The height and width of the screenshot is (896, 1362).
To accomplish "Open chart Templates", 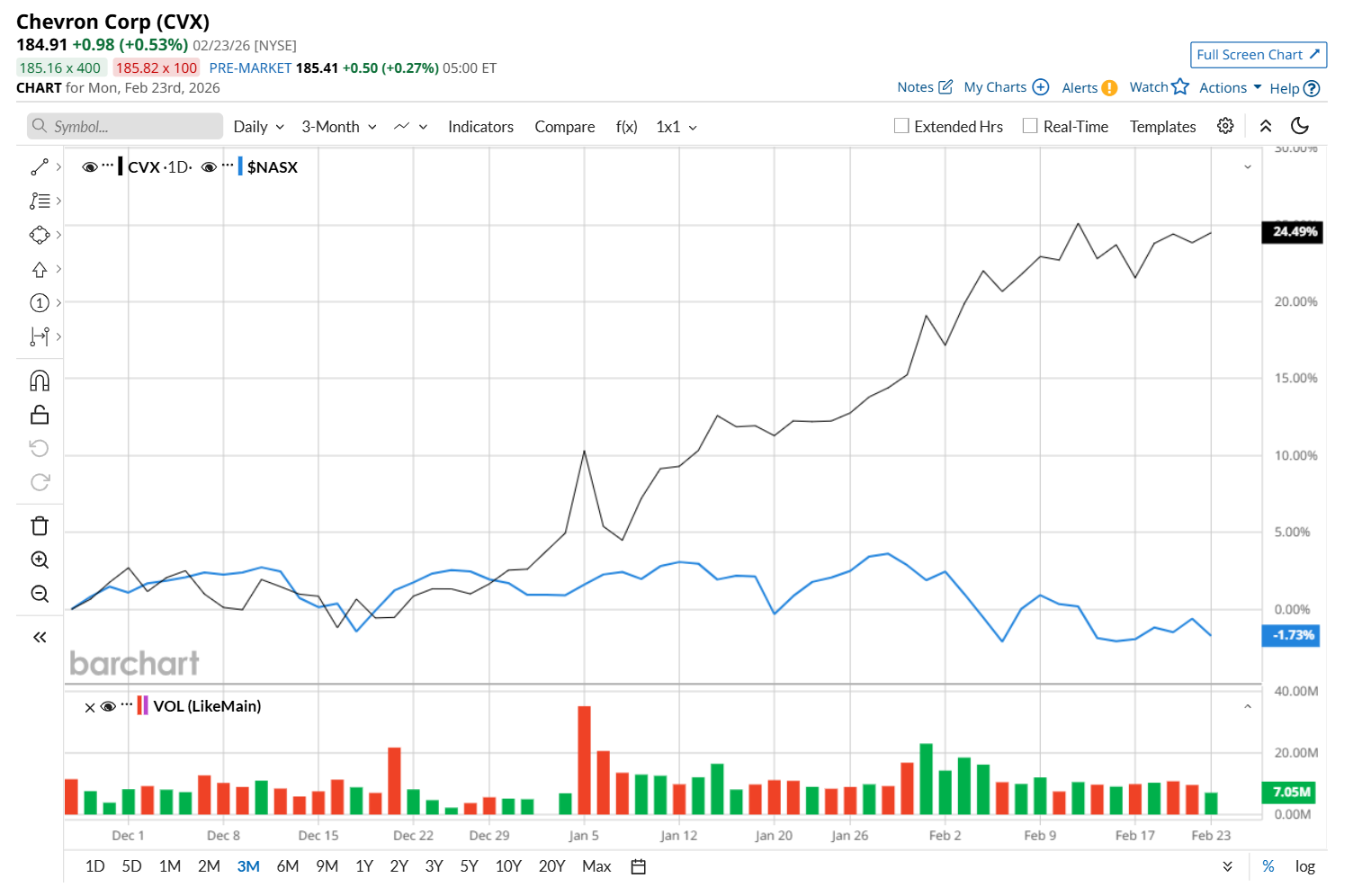I will click(1163, 127).
